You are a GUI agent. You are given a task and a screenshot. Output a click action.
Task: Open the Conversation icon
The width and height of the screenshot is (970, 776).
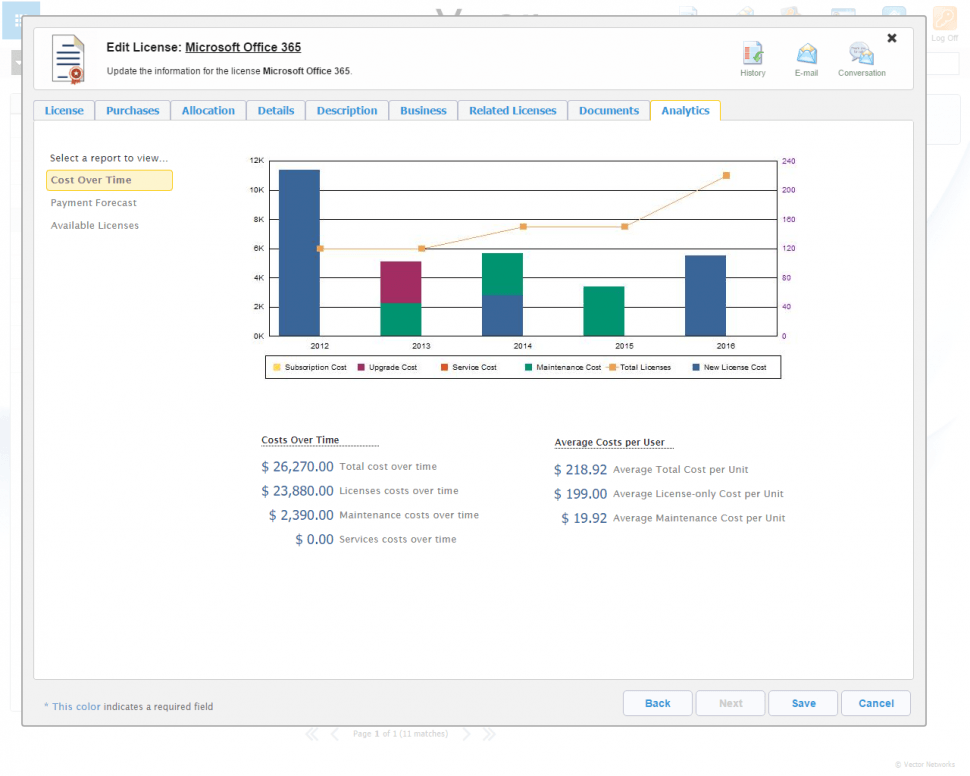tap(861, 54)
